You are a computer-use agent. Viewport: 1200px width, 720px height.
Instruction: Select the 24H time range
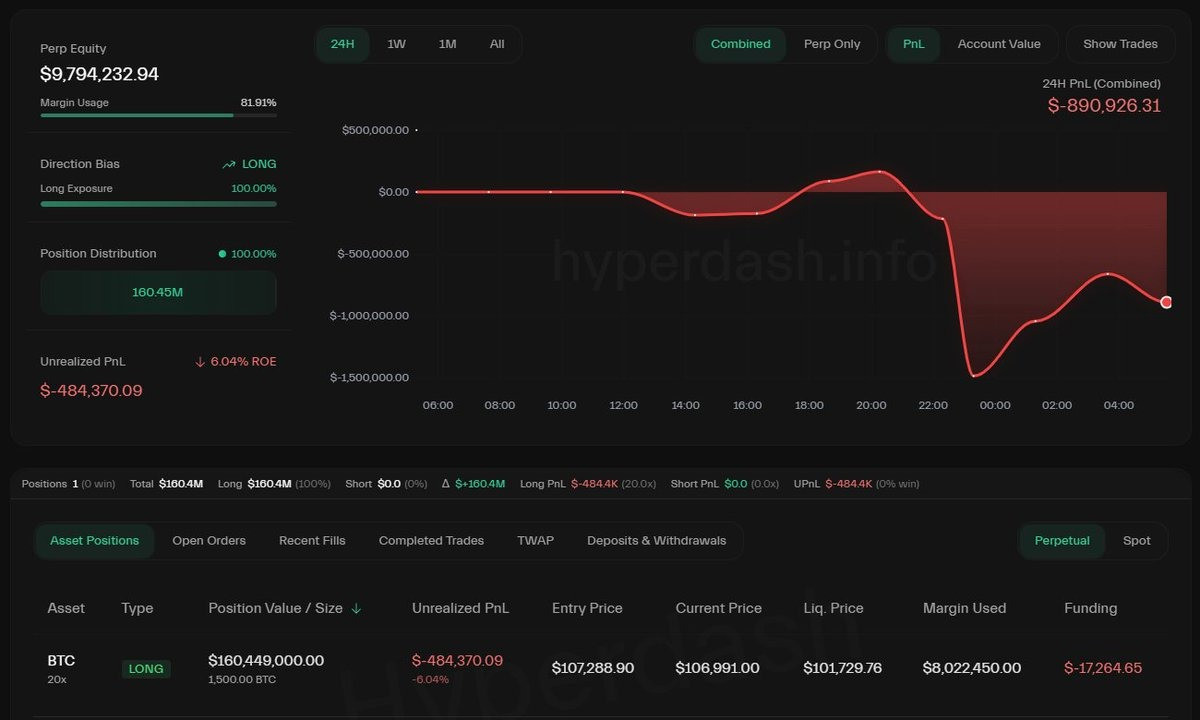[343, 44]
